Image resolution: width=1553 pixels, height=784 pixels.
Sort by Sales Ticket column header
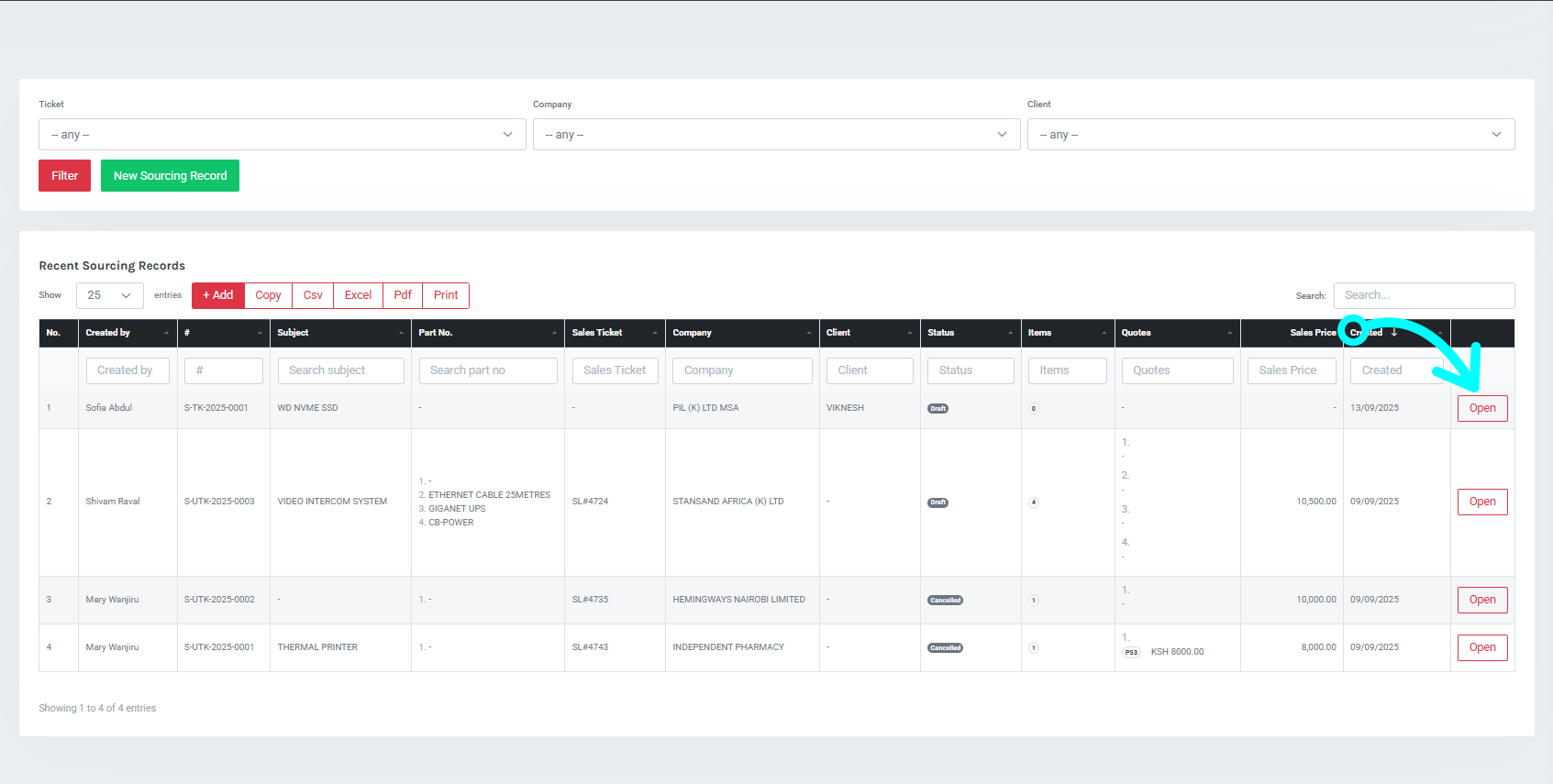[614, 333]
